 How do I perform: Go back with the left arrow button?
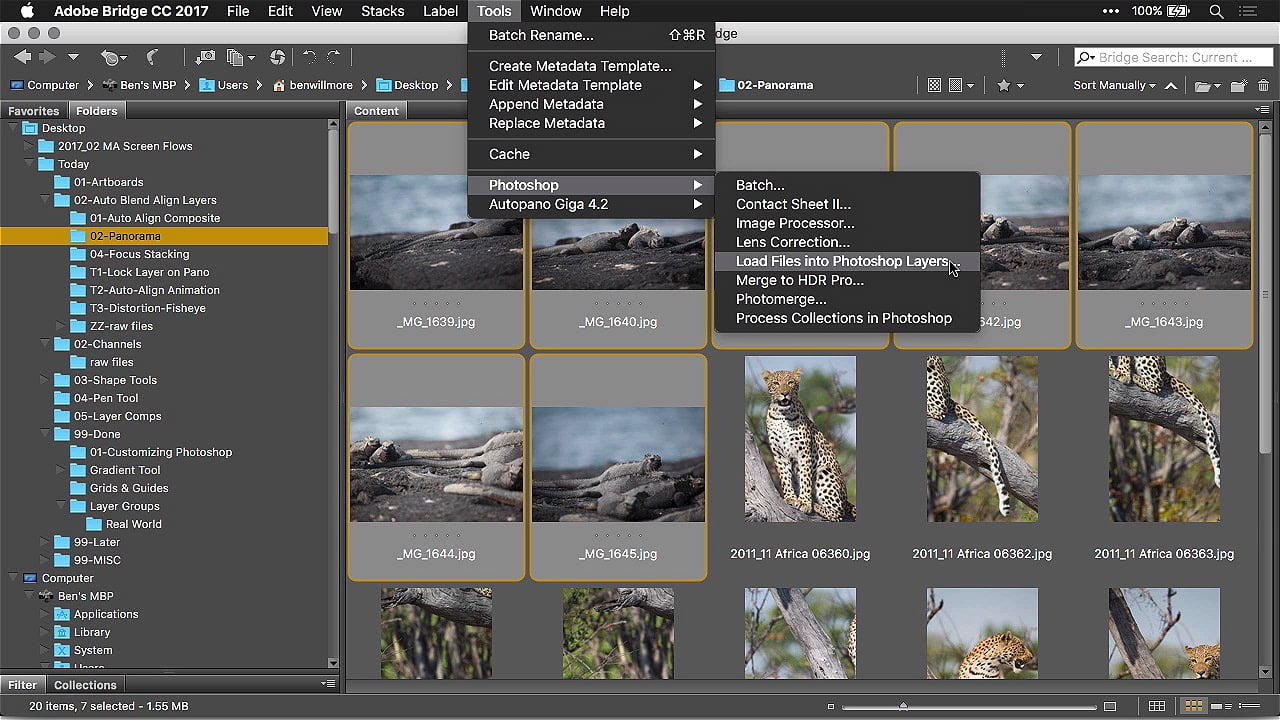point(22,58)
